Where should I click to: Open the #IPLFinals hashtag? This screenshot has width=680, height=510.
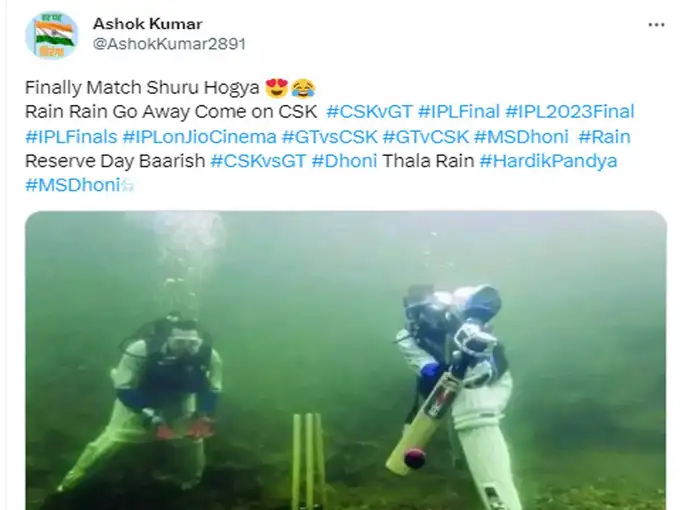point(71,137)
